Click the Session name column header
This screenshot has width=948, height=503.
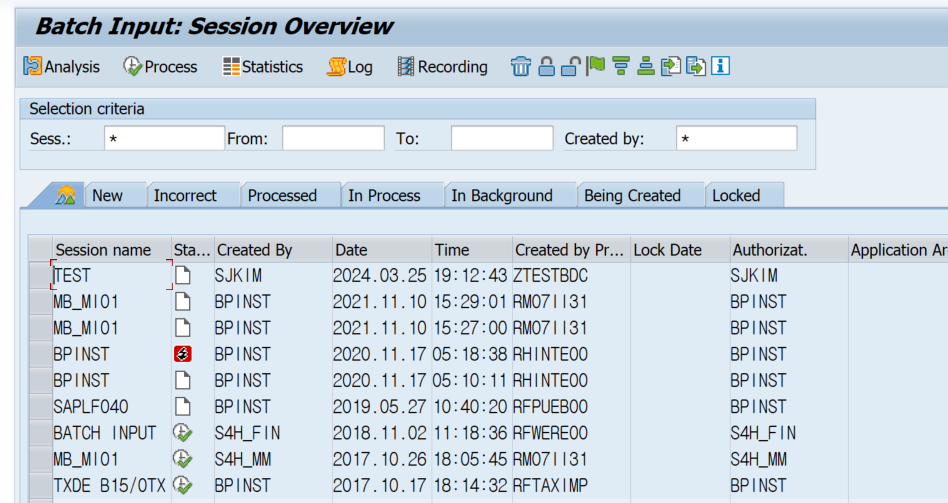click(112, 250)
